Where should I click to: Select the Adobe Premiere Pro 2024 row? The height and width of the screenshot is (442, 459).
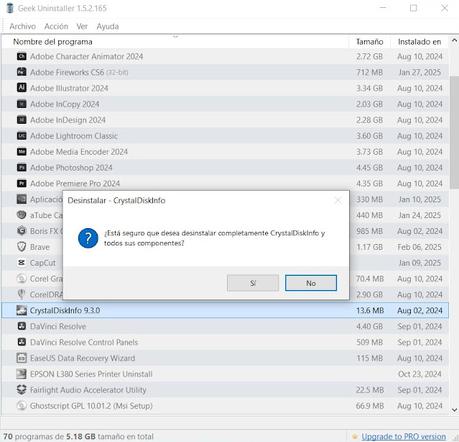225,183
